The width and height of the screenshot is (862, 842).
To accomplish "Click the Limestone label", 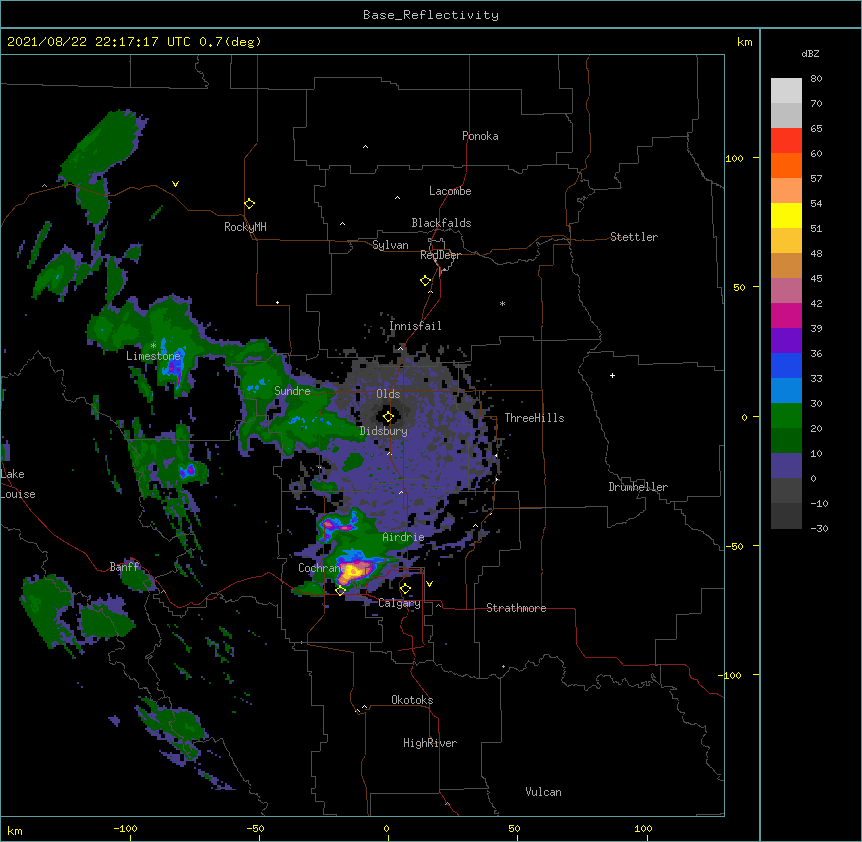I will pos(153,356).
